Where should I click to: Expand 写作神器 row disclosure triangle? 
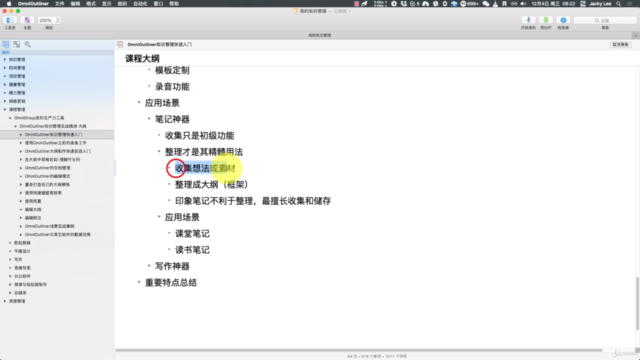coord(149,266)
